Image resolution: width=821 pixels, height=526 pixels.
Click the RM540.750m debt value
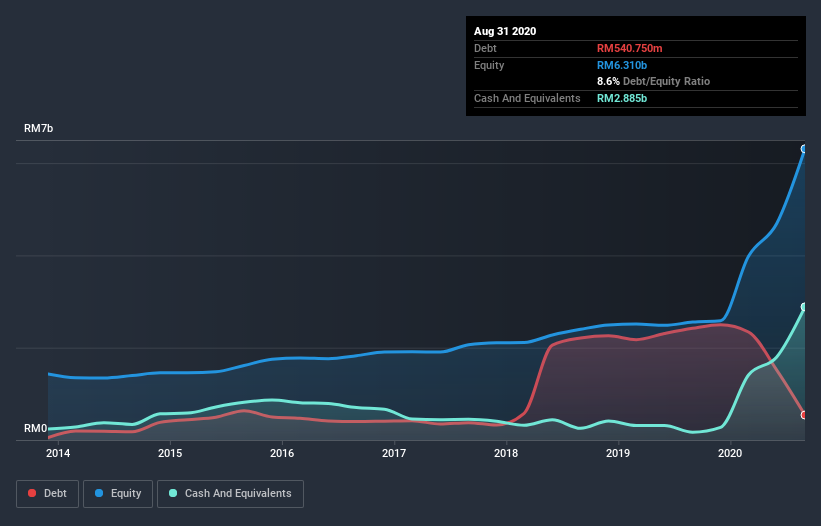click(x=630, y=48)
